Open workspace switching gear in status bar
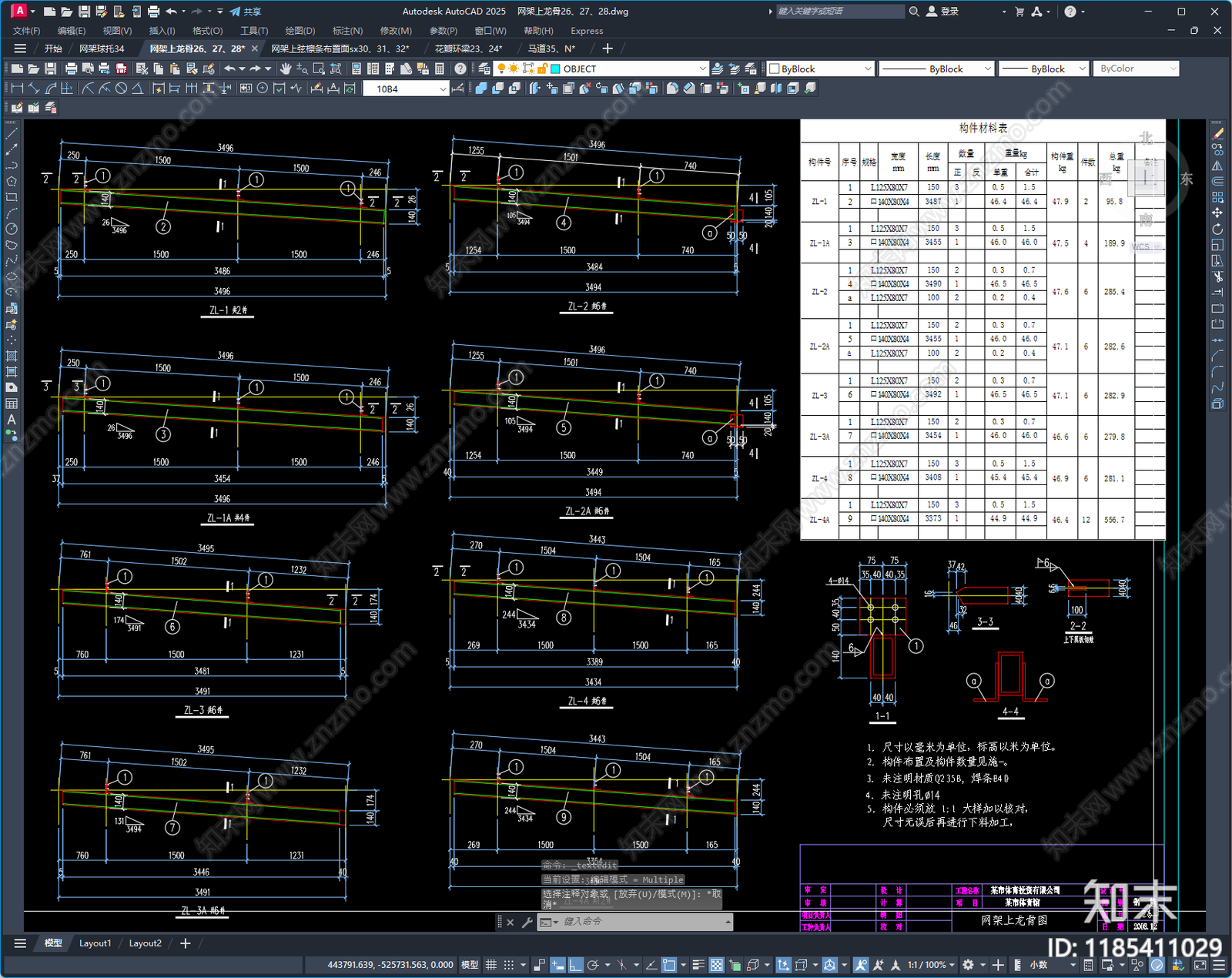Viewport: 1232px width, 978px height. coord(969,965)
